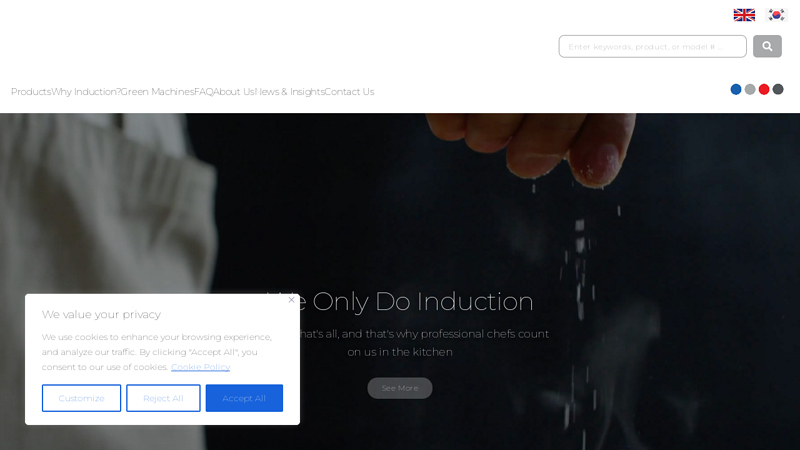Select the light gray circle icon
The height and width of the screenshot is (450, 800).
pyautogui.click(x=749, y=89)
